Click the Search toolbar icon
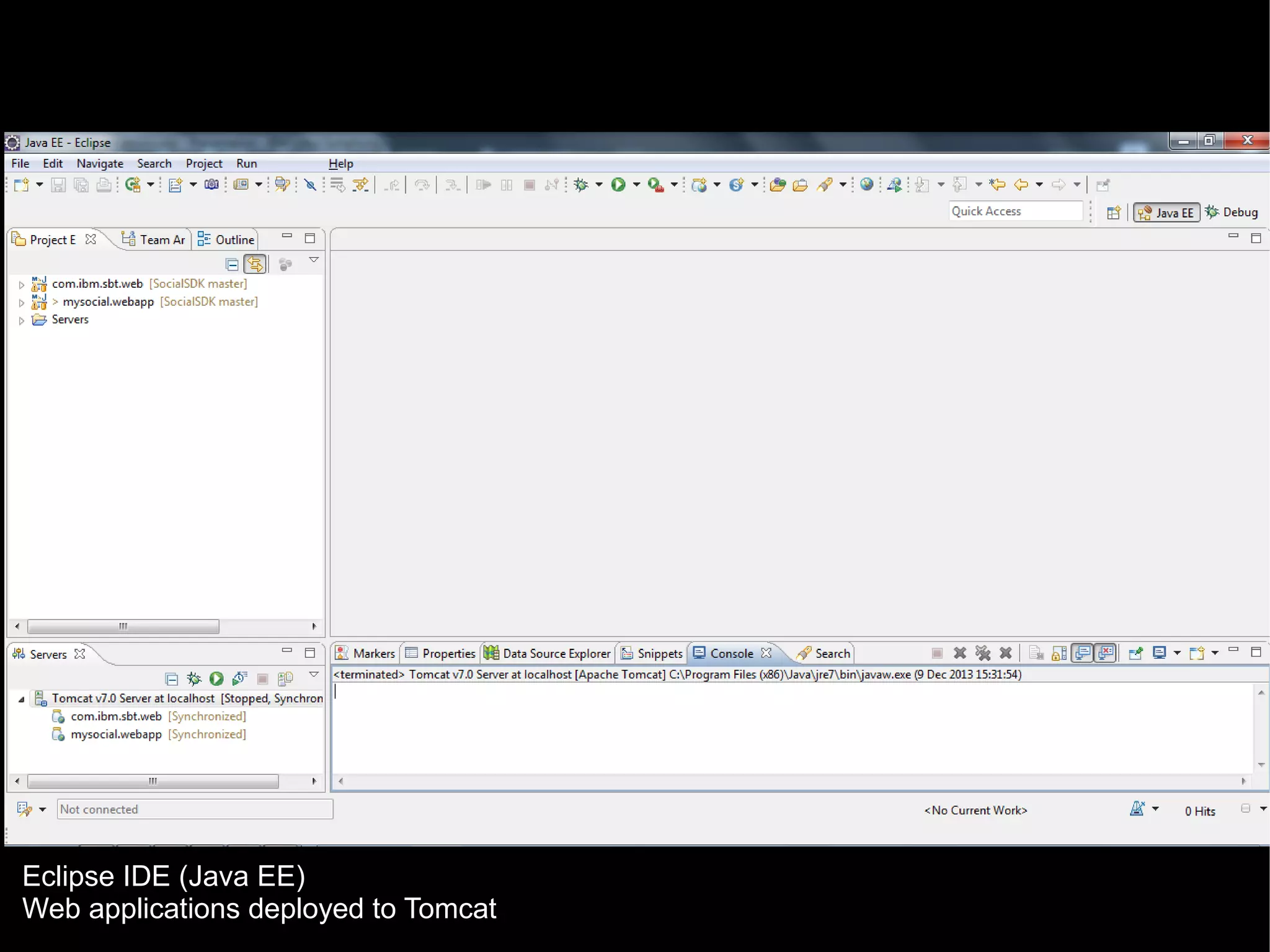This screenshot has width=1270, height=952. pos(825,185)
